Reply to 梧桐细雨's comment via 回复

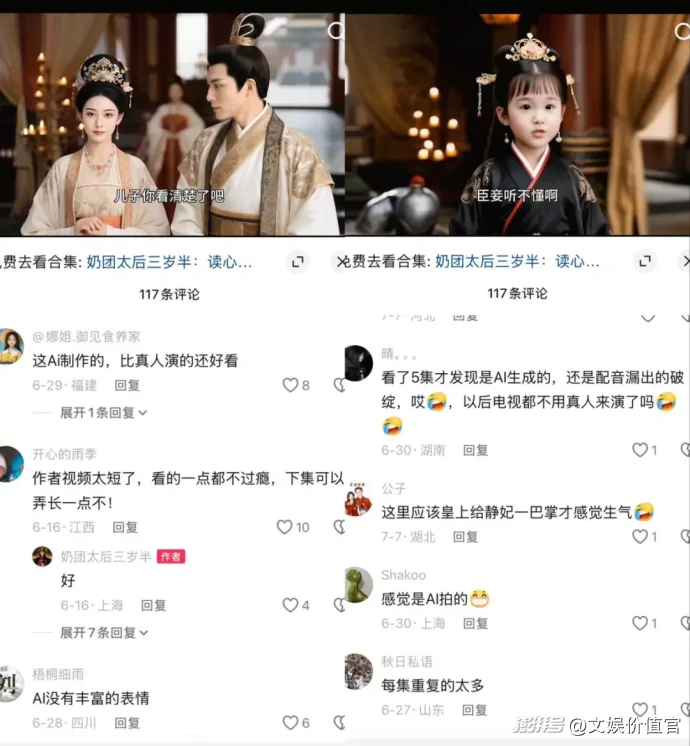pos(127,723)
